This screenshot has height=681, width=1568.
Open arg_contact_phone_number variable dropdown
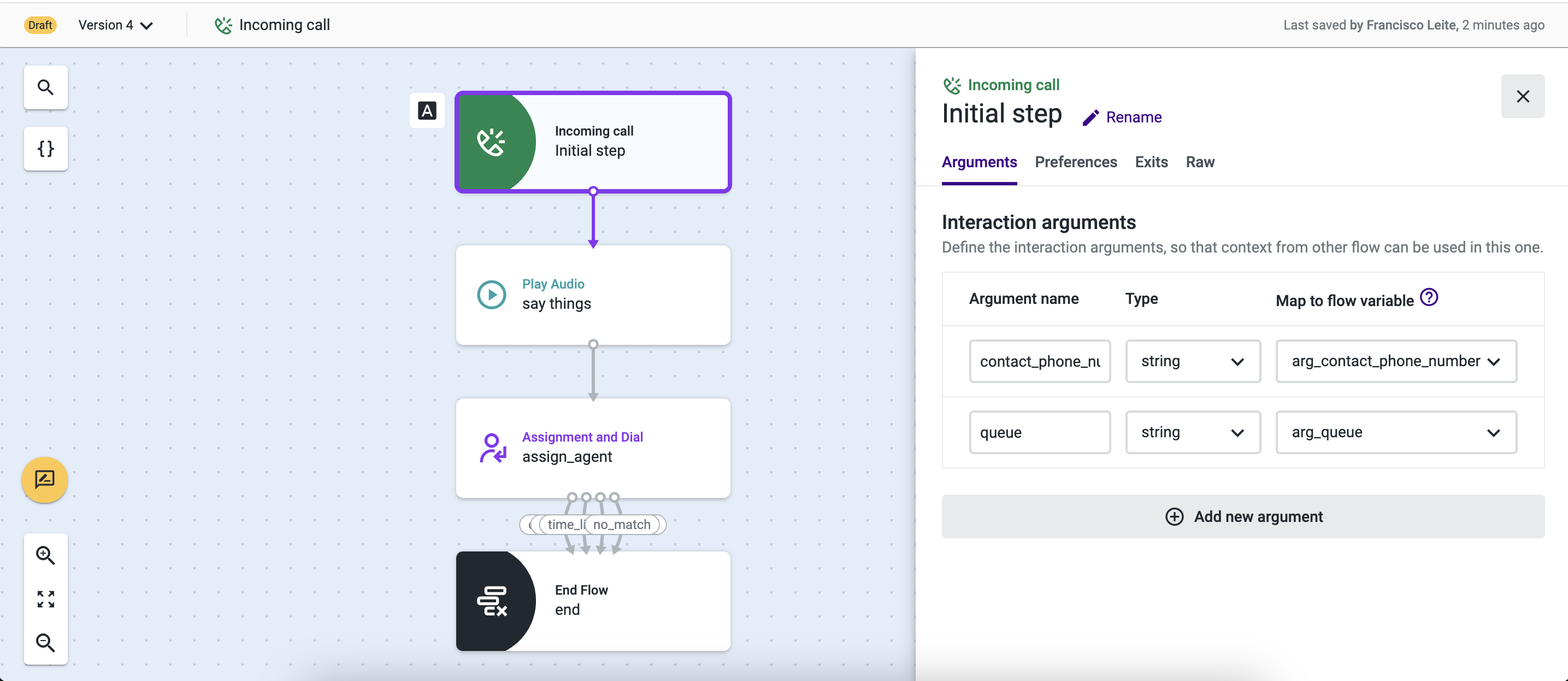(1396, 361)
